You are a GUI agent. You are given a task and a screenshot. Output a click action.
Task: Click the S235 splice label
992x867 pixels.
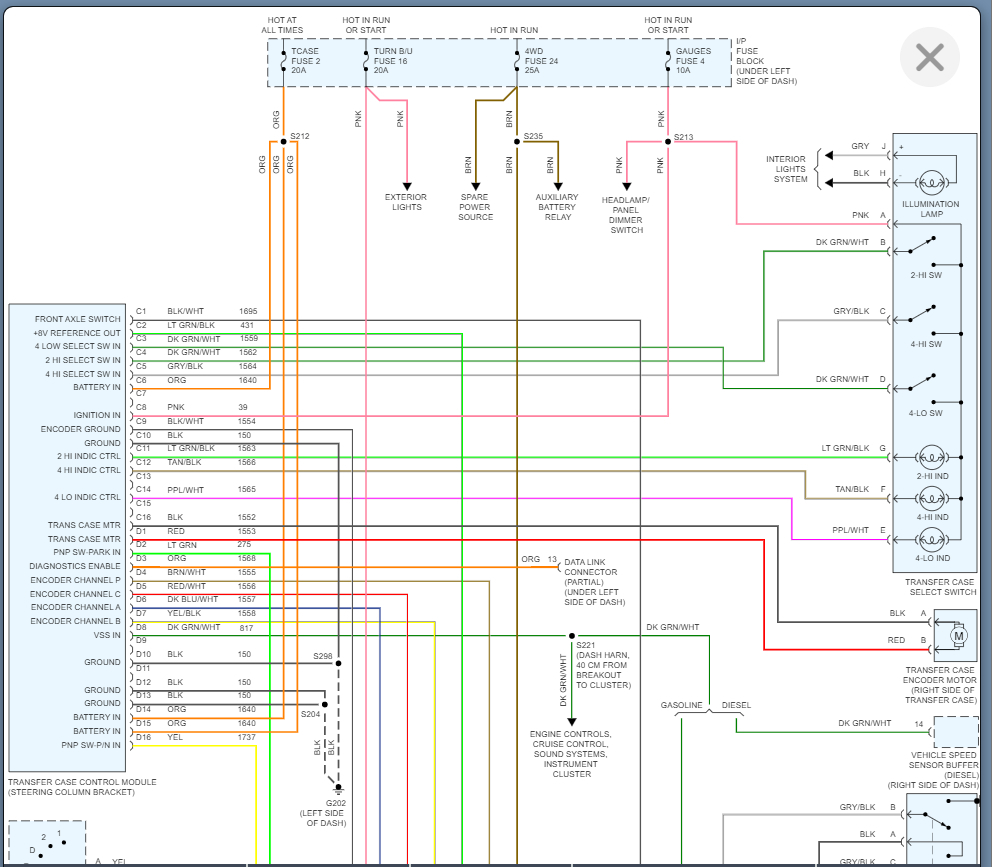[533, 136]
